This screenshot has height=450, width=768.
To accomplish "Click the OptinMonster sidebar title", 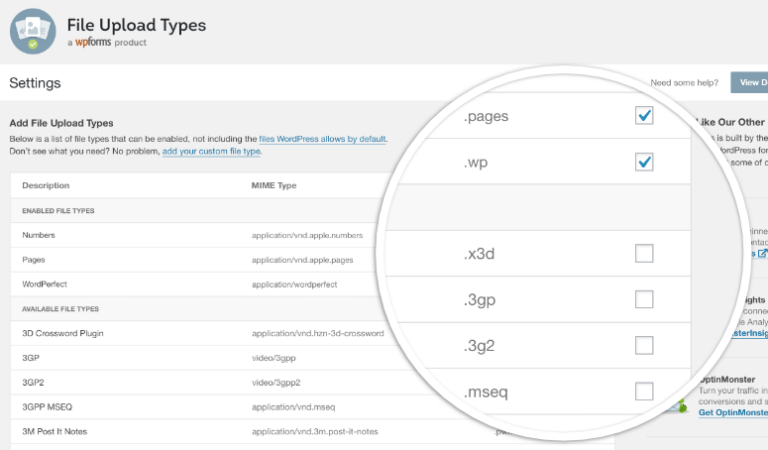I will (x=727, y=379).
